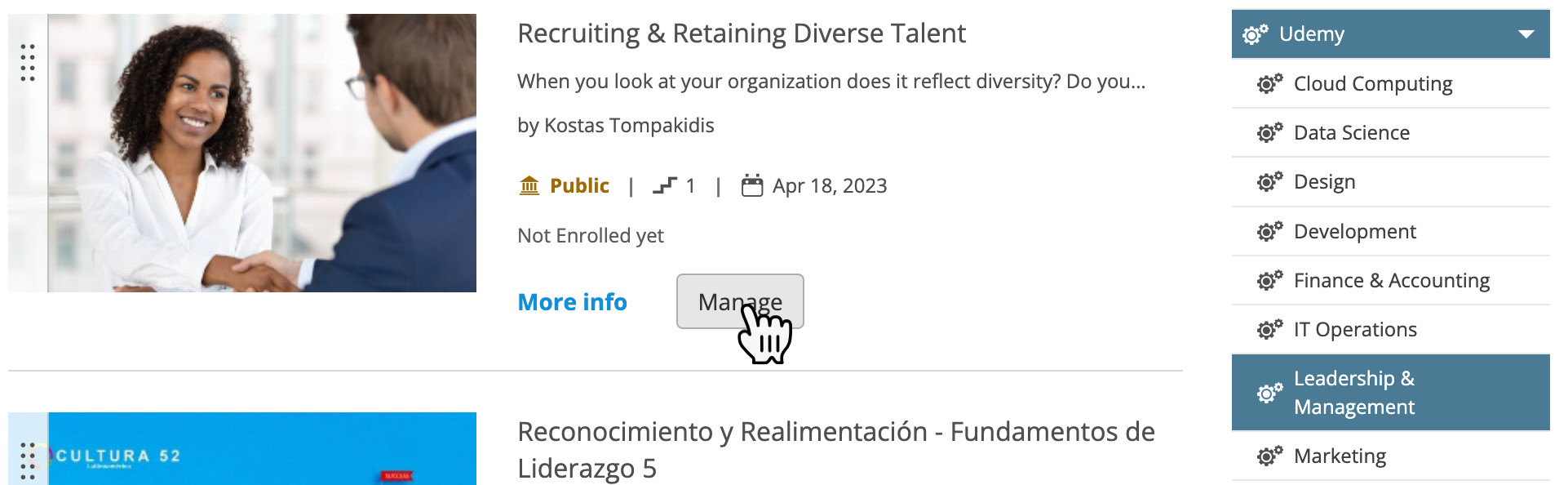This screenshot has width=1568, height=485.
Task: Collapse the Udemy category dropdown arrow
Action: (x=1526, y=34)
